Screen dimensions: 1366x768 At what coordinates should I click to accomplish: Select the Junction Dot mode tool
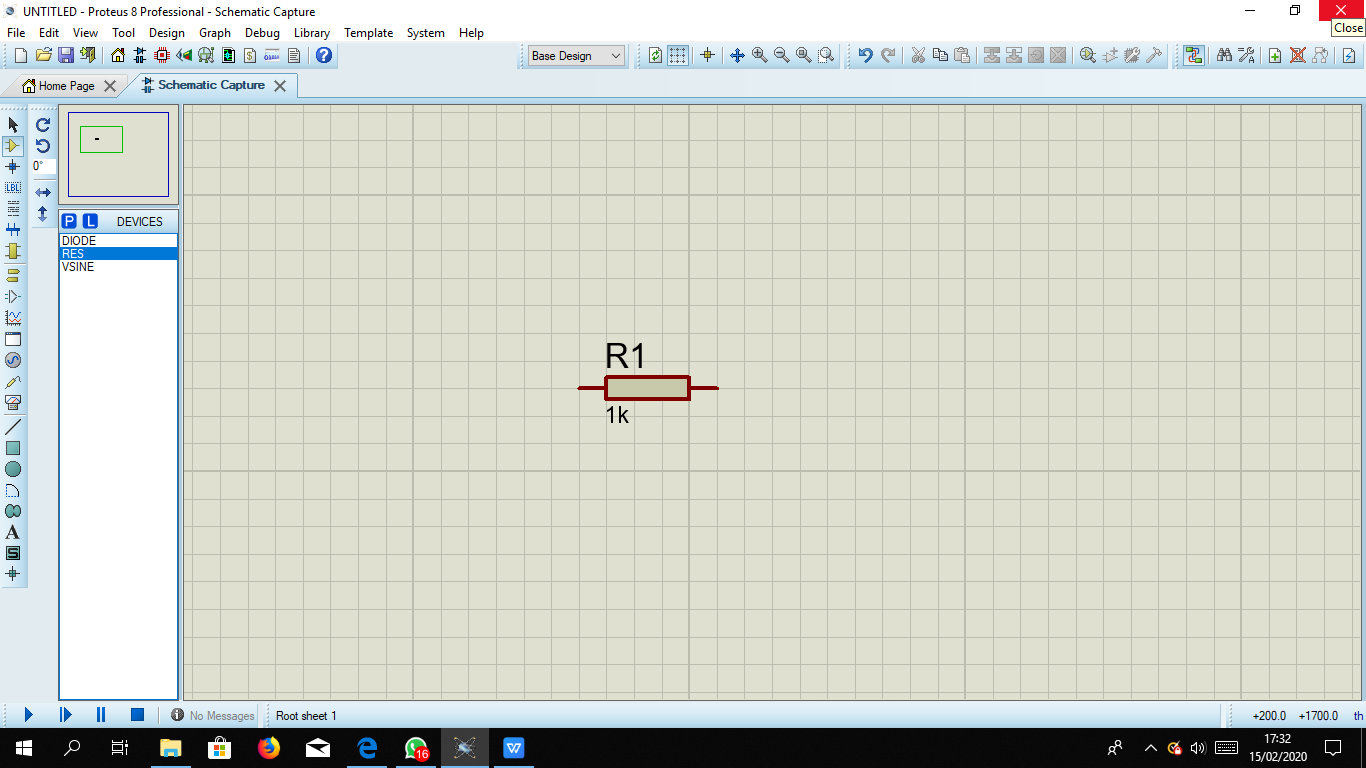pos(13,167)
